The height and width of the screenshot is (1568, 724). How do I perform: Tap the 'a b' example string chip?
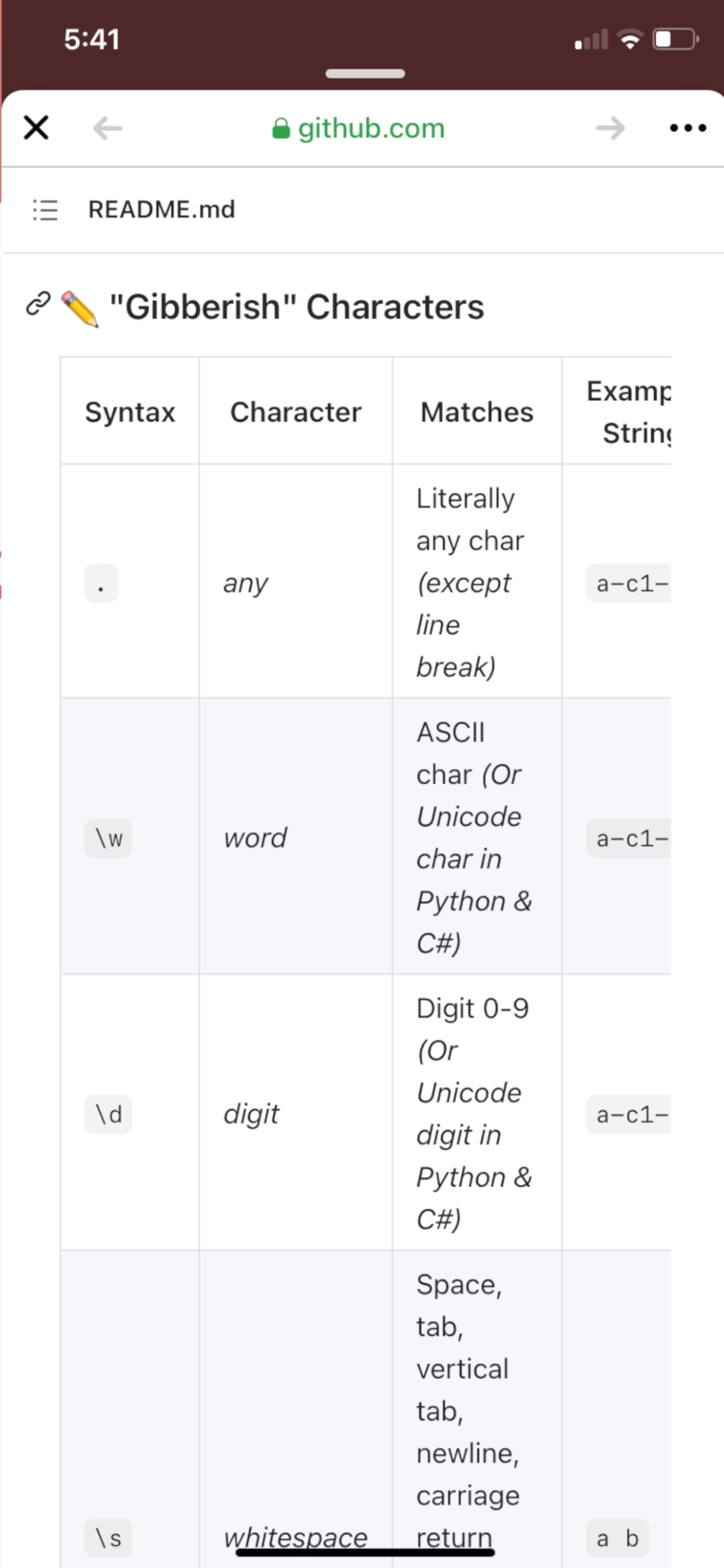click(617, 1538)
